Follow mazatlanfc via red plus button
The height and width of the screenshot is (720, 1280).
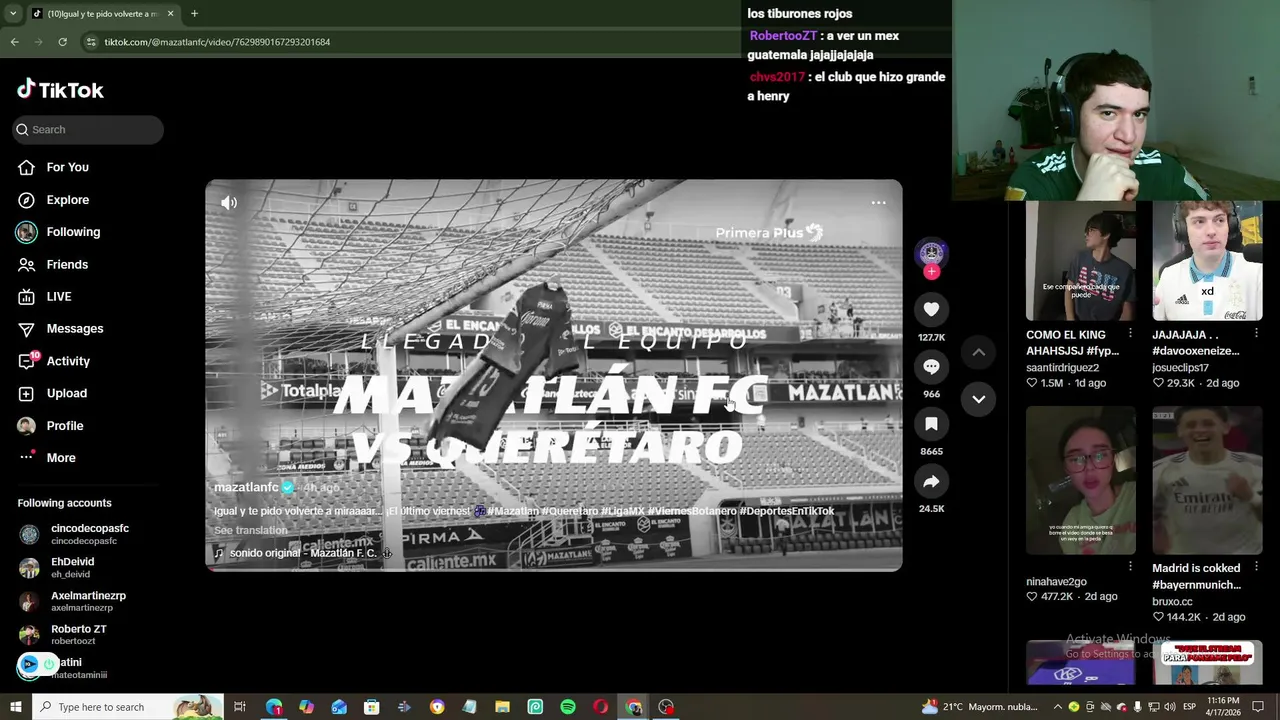tap(931, 272)
